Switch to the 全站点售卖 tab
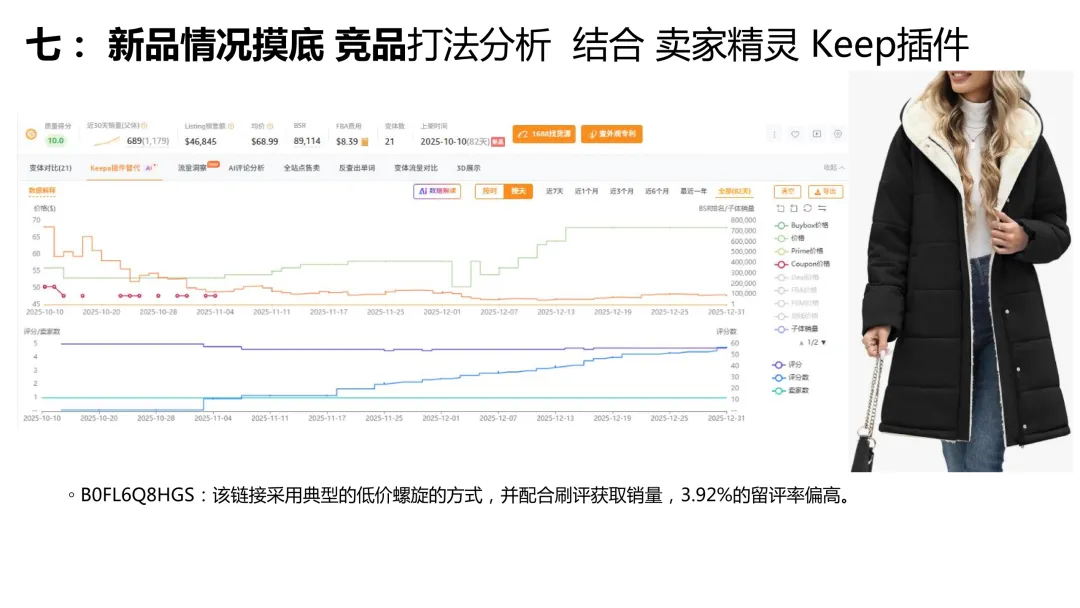 302,168
